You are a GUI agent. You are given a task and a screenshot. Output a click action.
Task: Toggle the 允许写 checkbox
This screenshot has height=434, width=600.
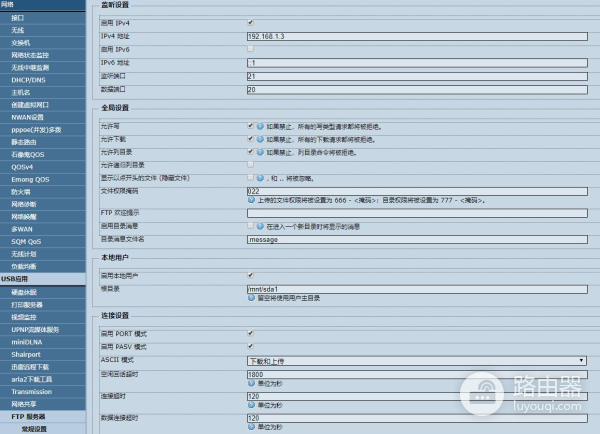point(250,126)
